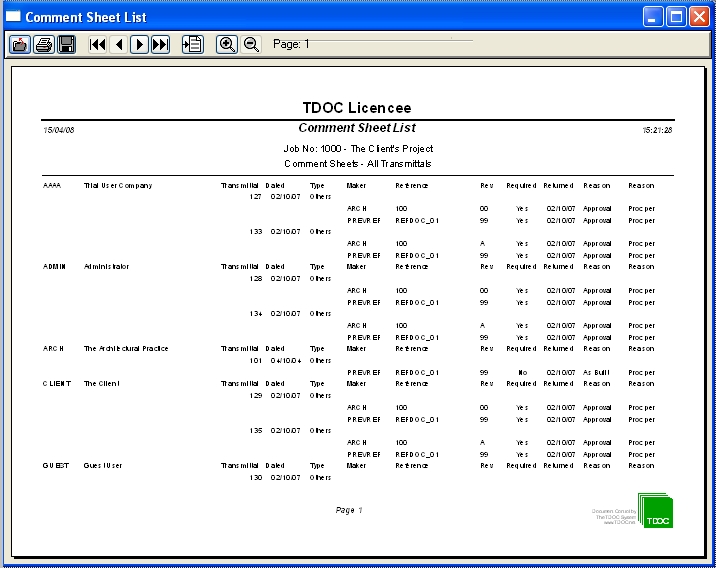Select transmittal number 129
This screenshot has height=568, width=716.
[x=256, y=395]
